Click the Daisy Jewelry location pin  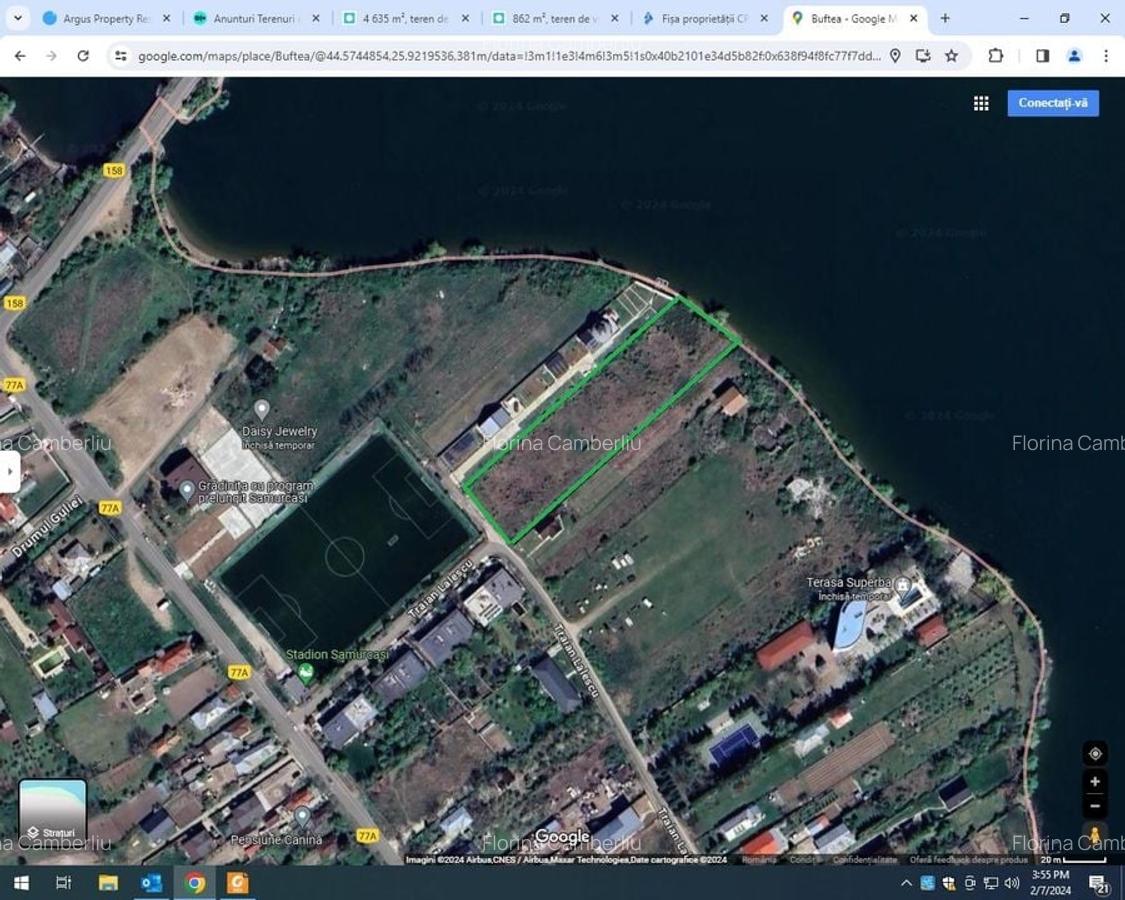(x=262, y=410)
